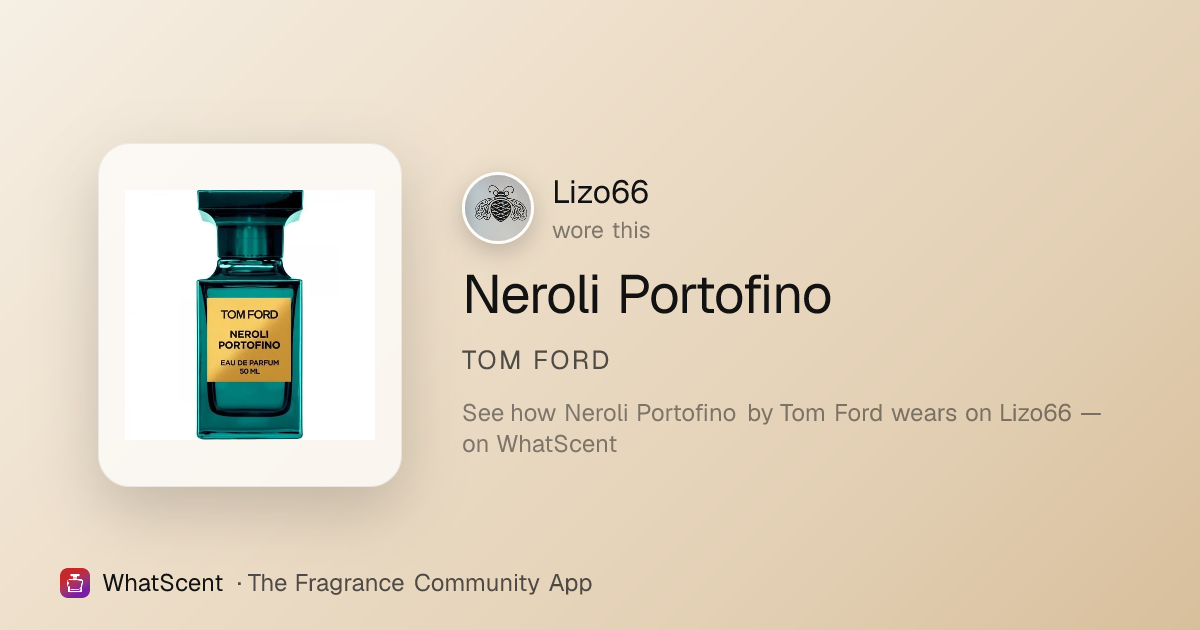Click the "wore this" status text
The image size is (1200, 630).
(601, 230)
